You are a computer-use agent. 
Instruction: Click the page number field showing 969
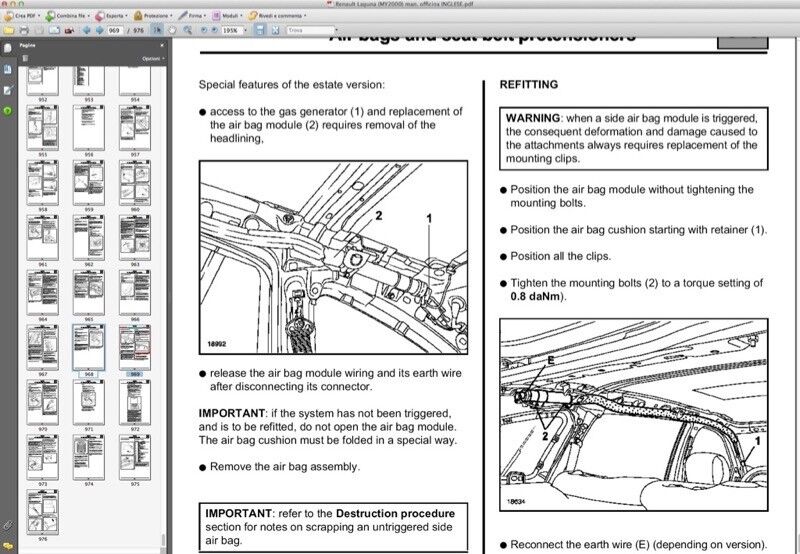(x=115, y=31)
